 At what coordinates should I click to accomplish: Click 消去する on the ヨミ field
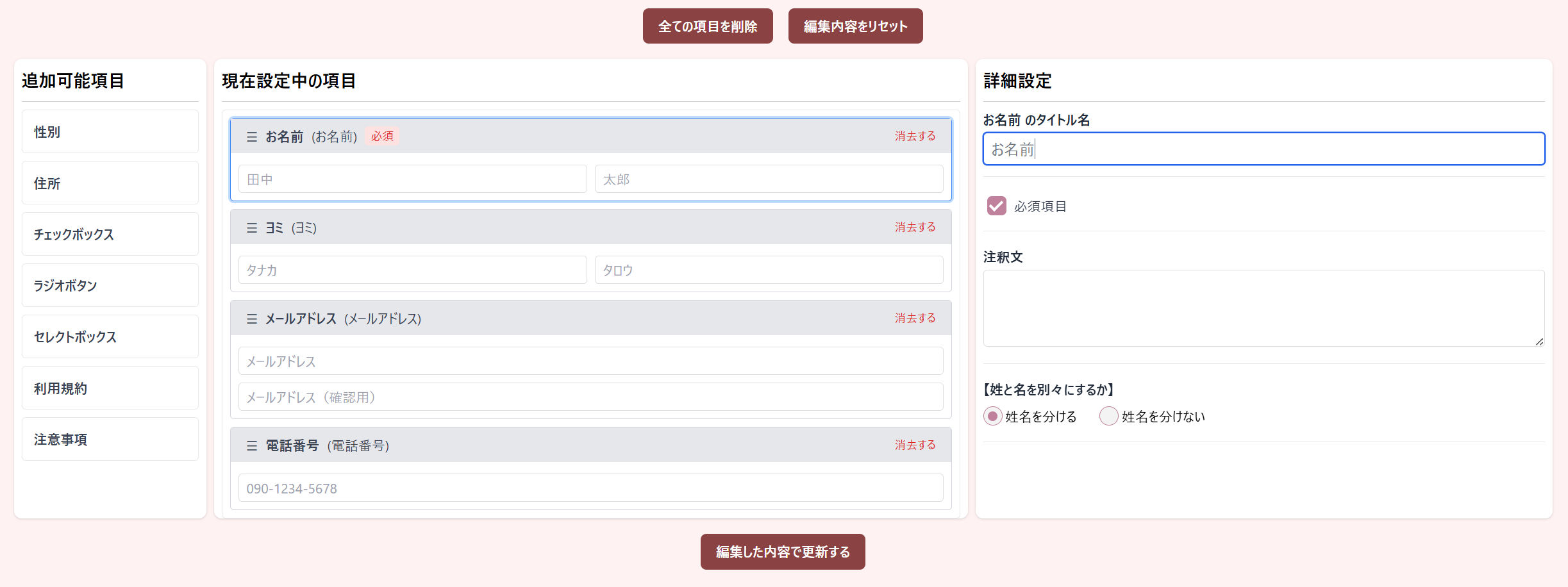tap(915, 227)
